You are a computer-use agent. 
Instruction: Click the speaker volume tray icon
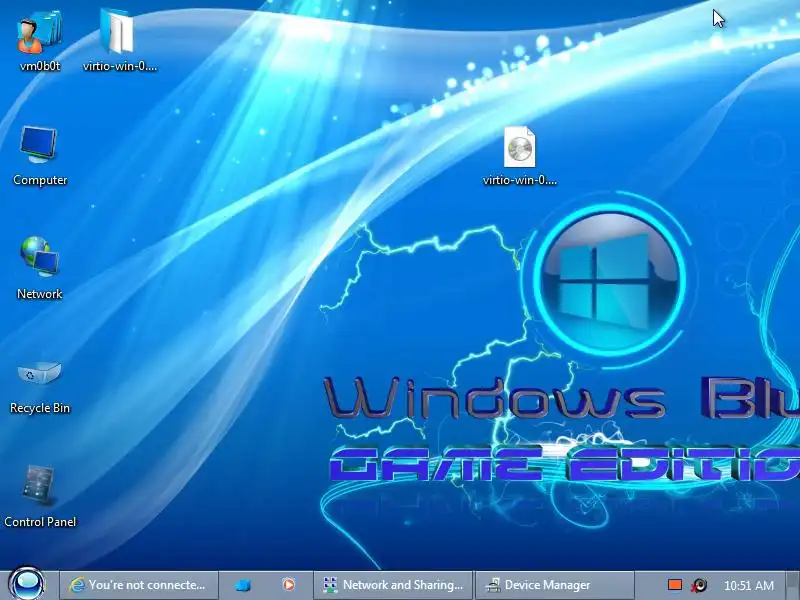(699, 585)
